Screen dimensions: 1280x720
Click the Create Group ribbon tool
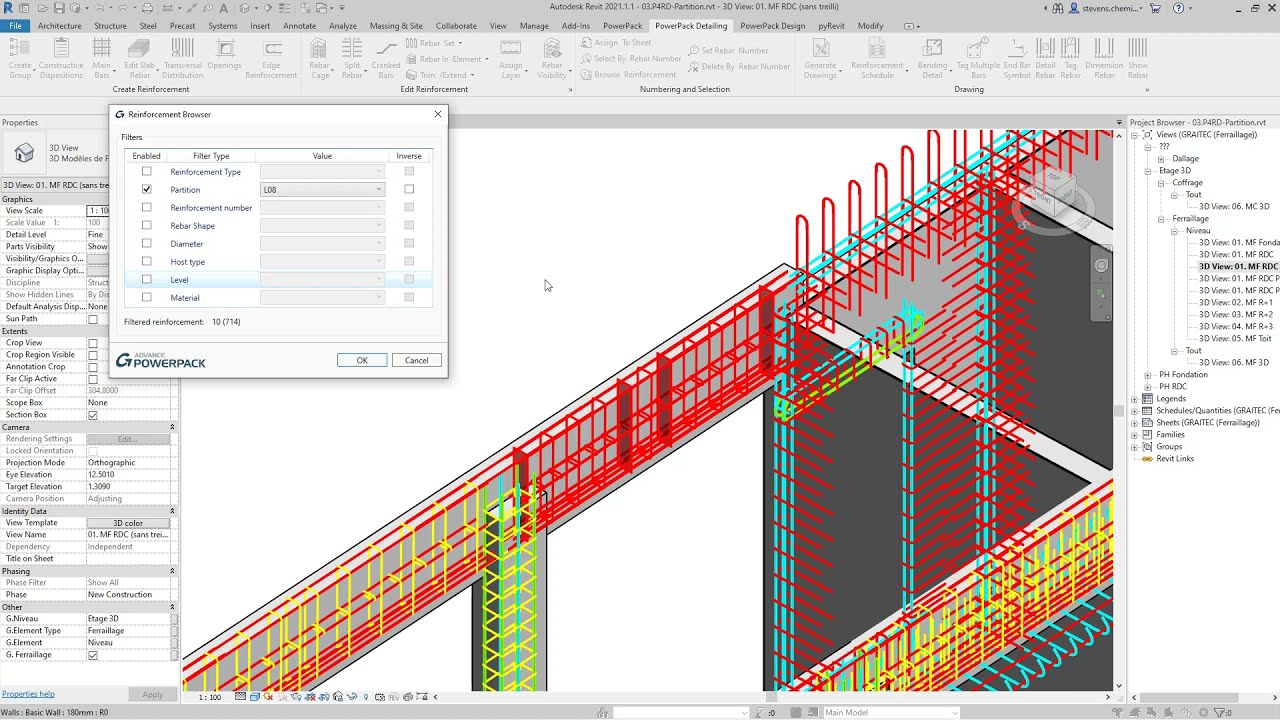(20, 58)
